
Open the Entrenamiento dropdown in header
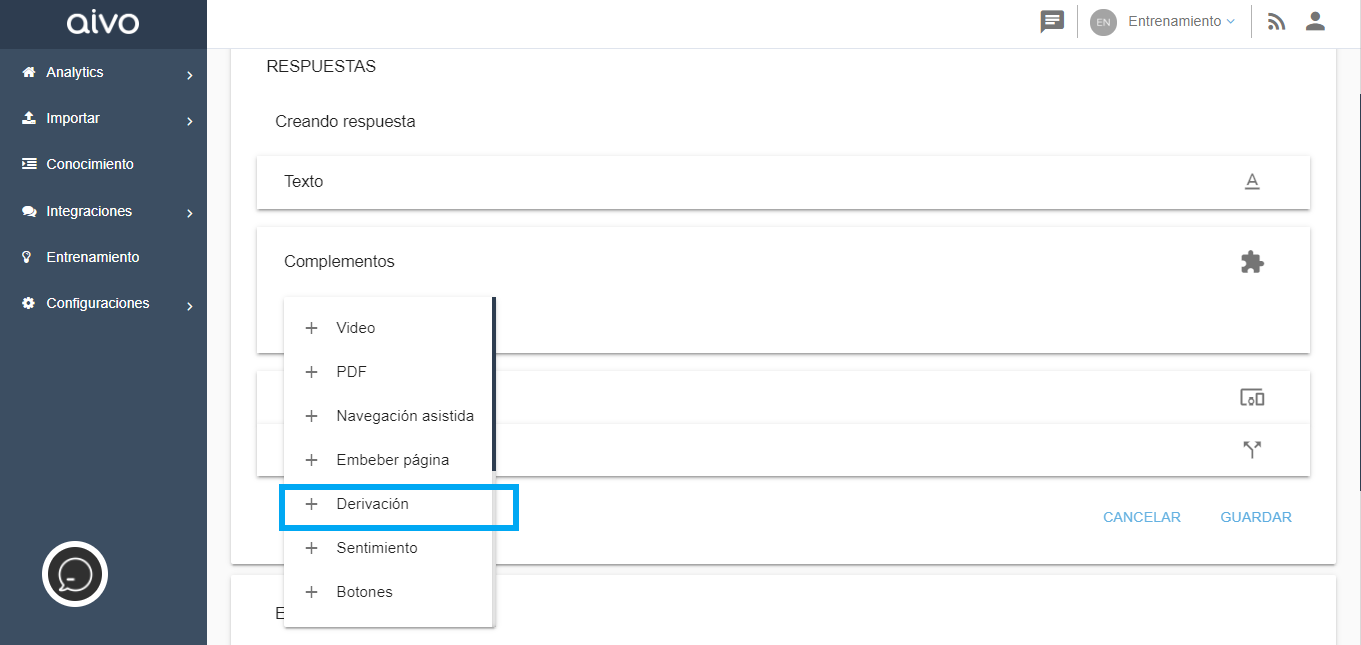(x=1181, y=21)
